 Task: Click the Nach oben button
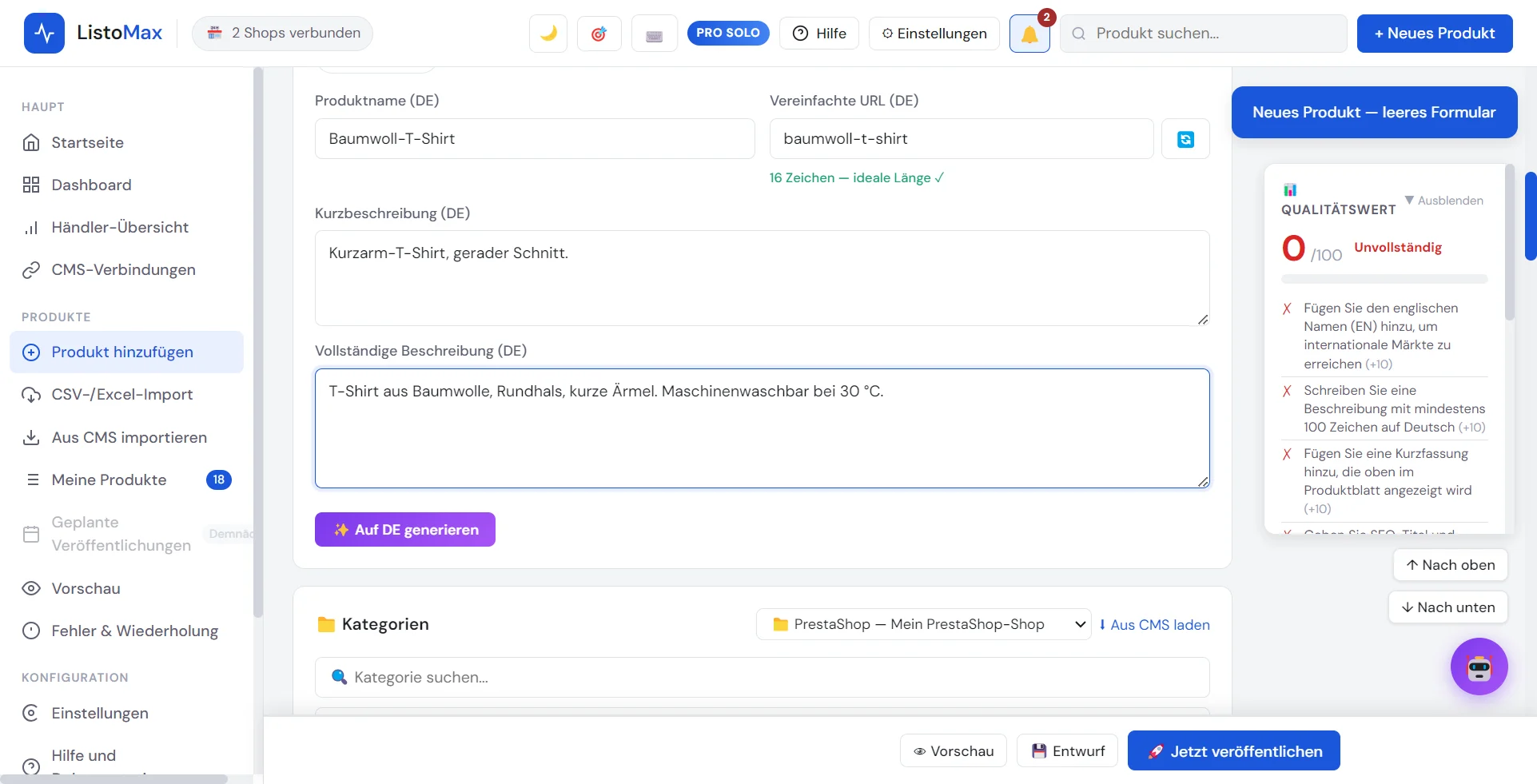1451,565
